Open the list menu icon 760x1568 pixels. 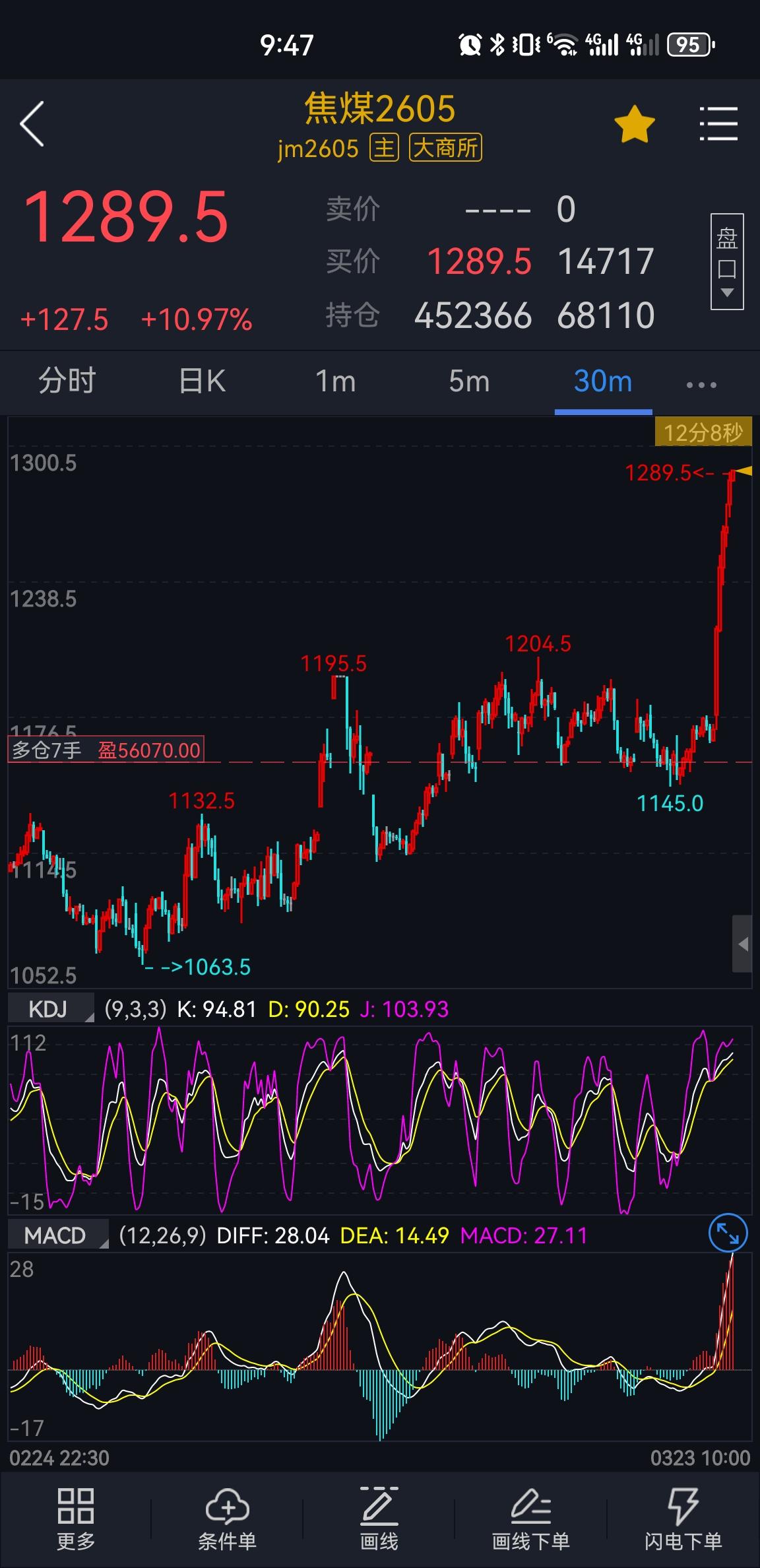tap(718, 123)
